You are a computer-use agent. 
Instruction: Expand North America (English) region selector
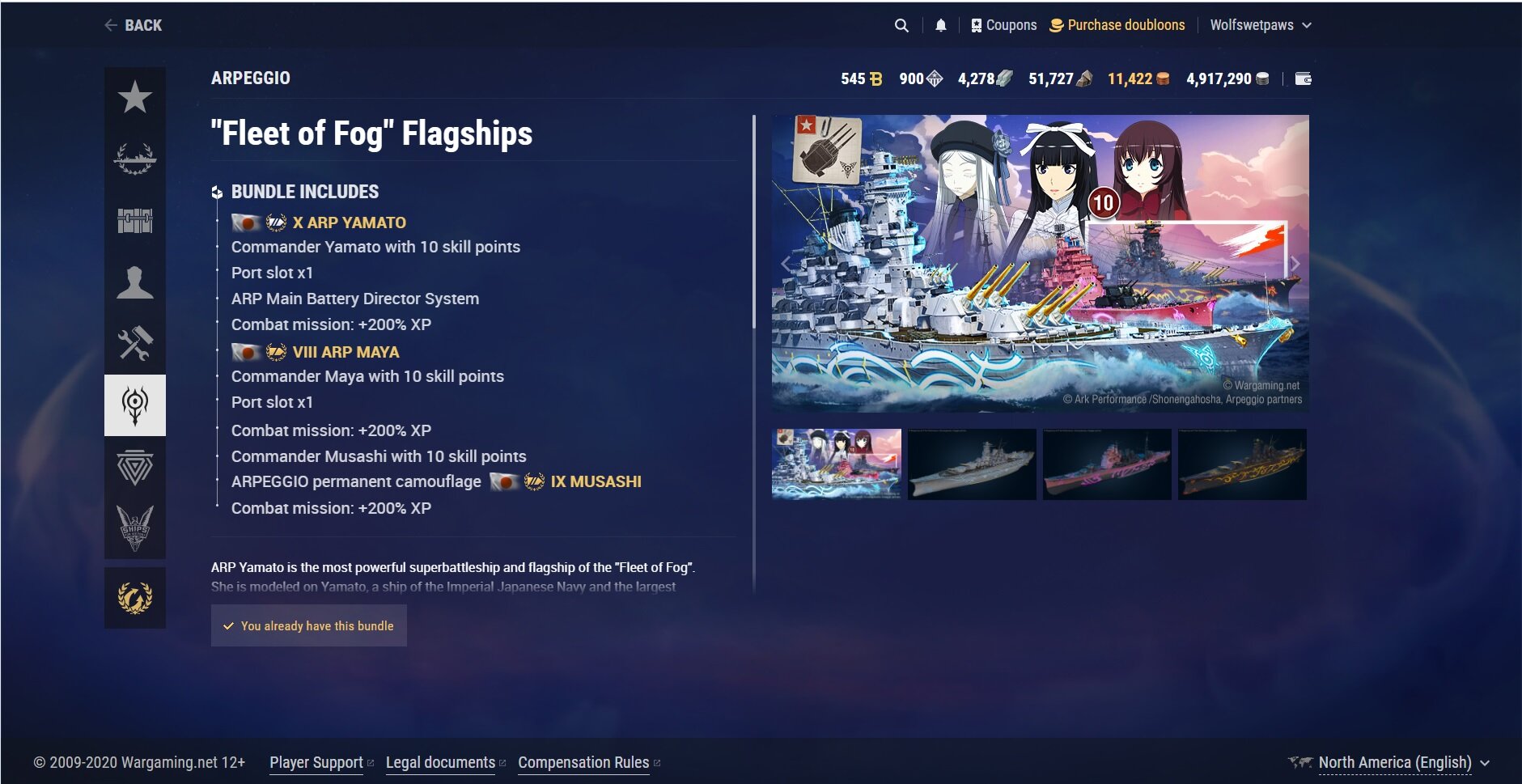pyautogui.click(x=1389, y=762)
